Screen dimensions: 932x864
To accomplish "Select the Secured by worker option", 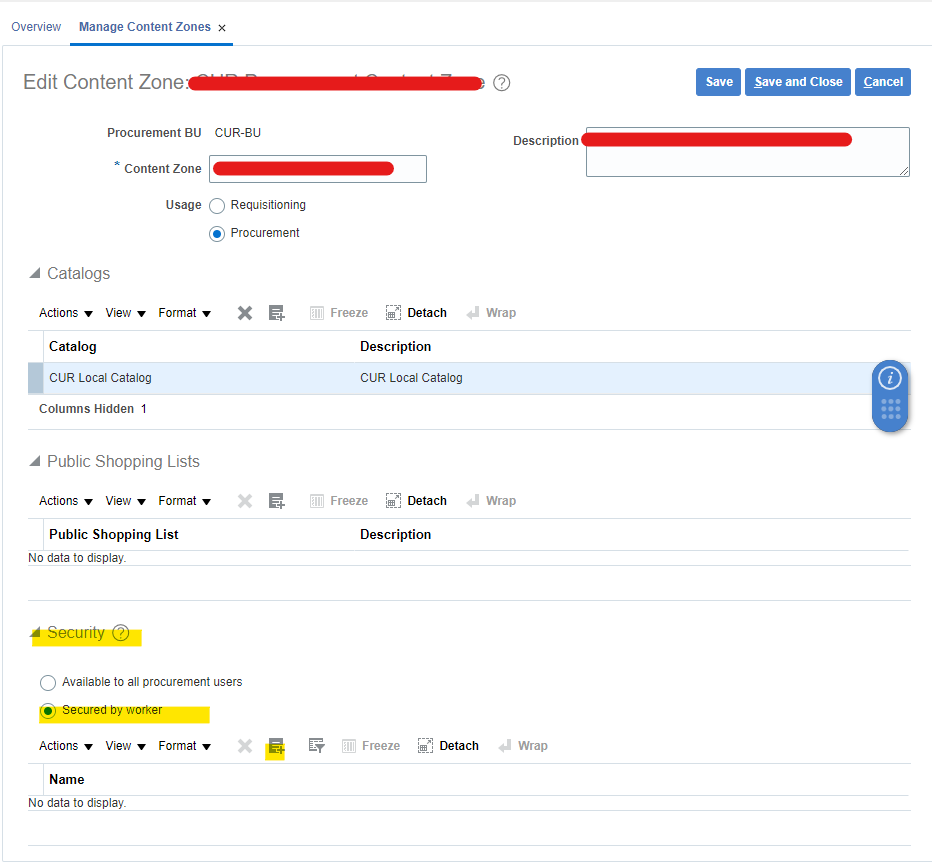I will 47,710.
